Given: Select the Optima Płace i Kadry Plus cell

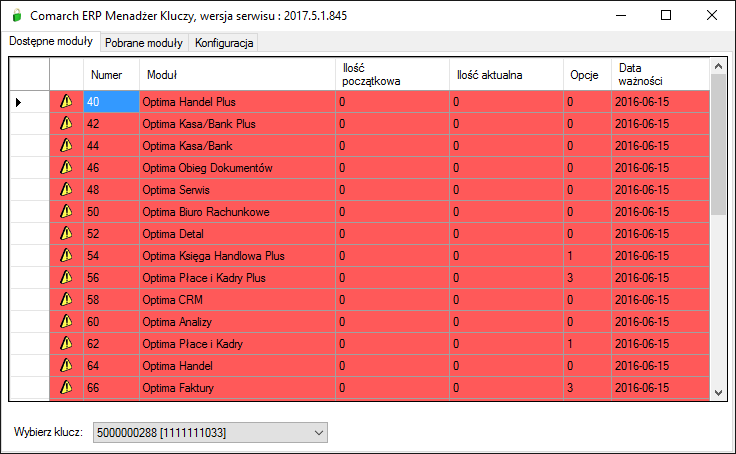Looking at the screenshot, I should (x=238, y=278).
